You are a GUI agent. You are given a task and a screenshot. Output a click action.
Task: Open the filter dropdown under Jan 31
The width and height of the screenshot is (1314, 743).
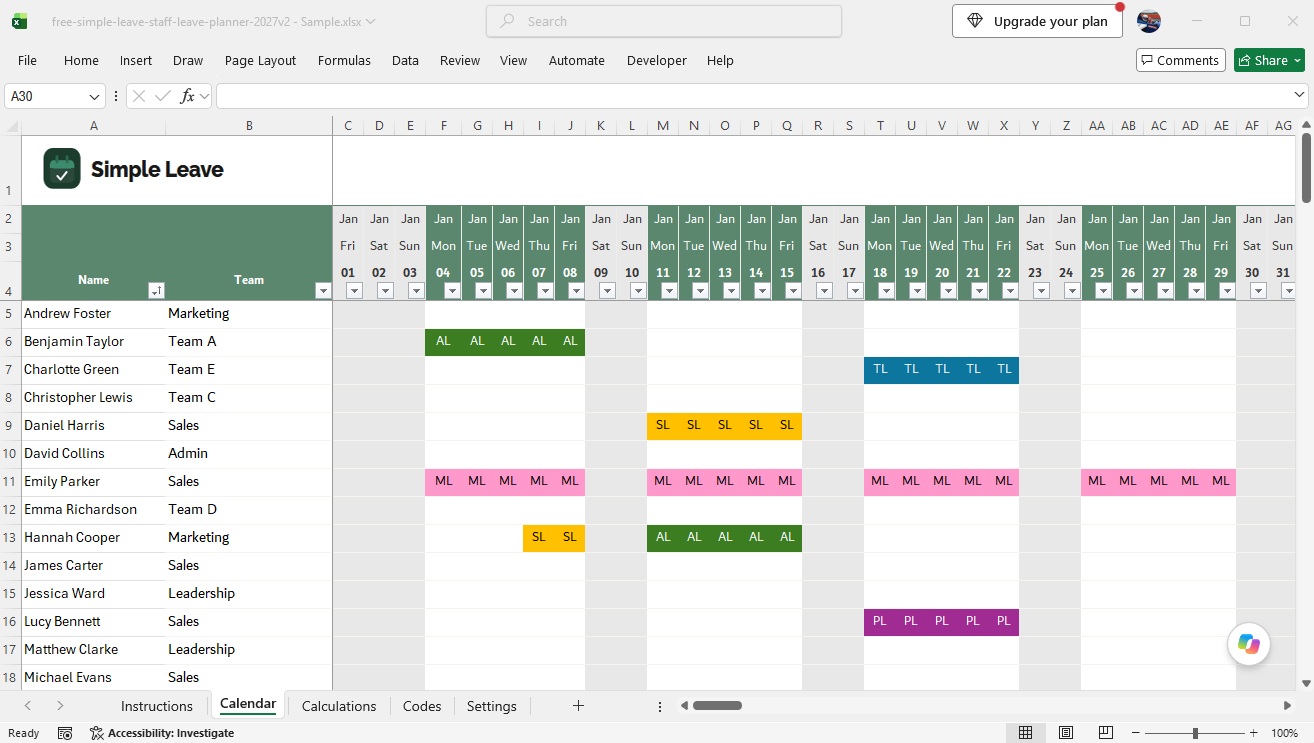click(1289, 291)
